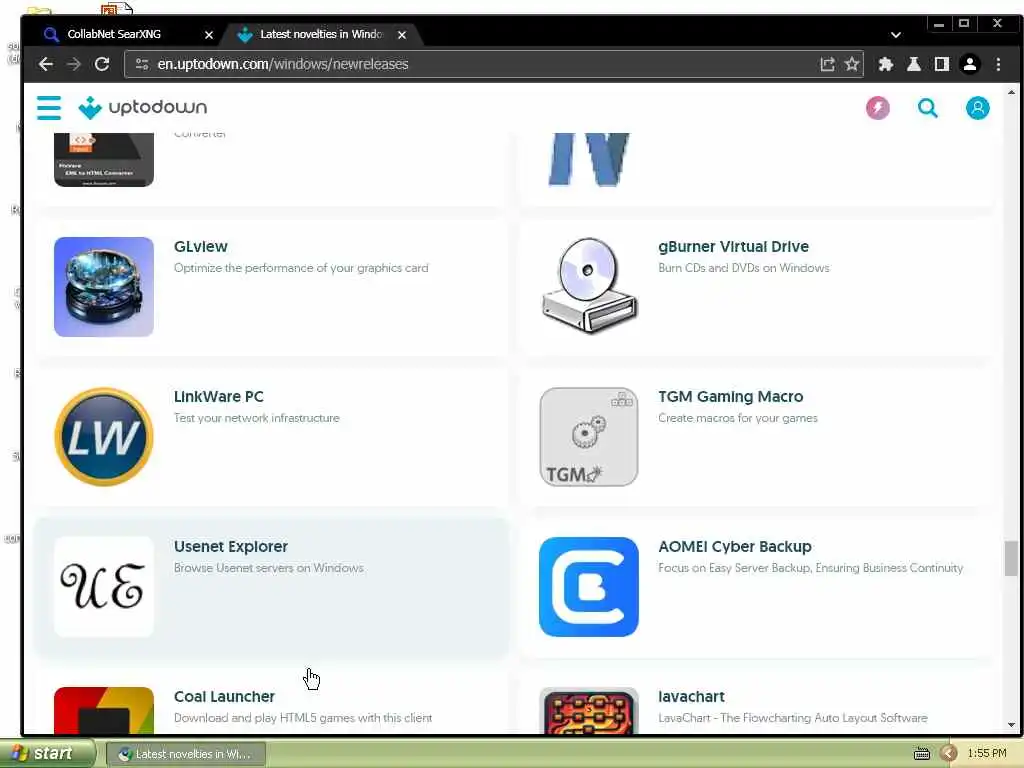Open the browser extensions puzzle icon
1024x768 pixels.
pyautogui.click(x=886, y=64)
